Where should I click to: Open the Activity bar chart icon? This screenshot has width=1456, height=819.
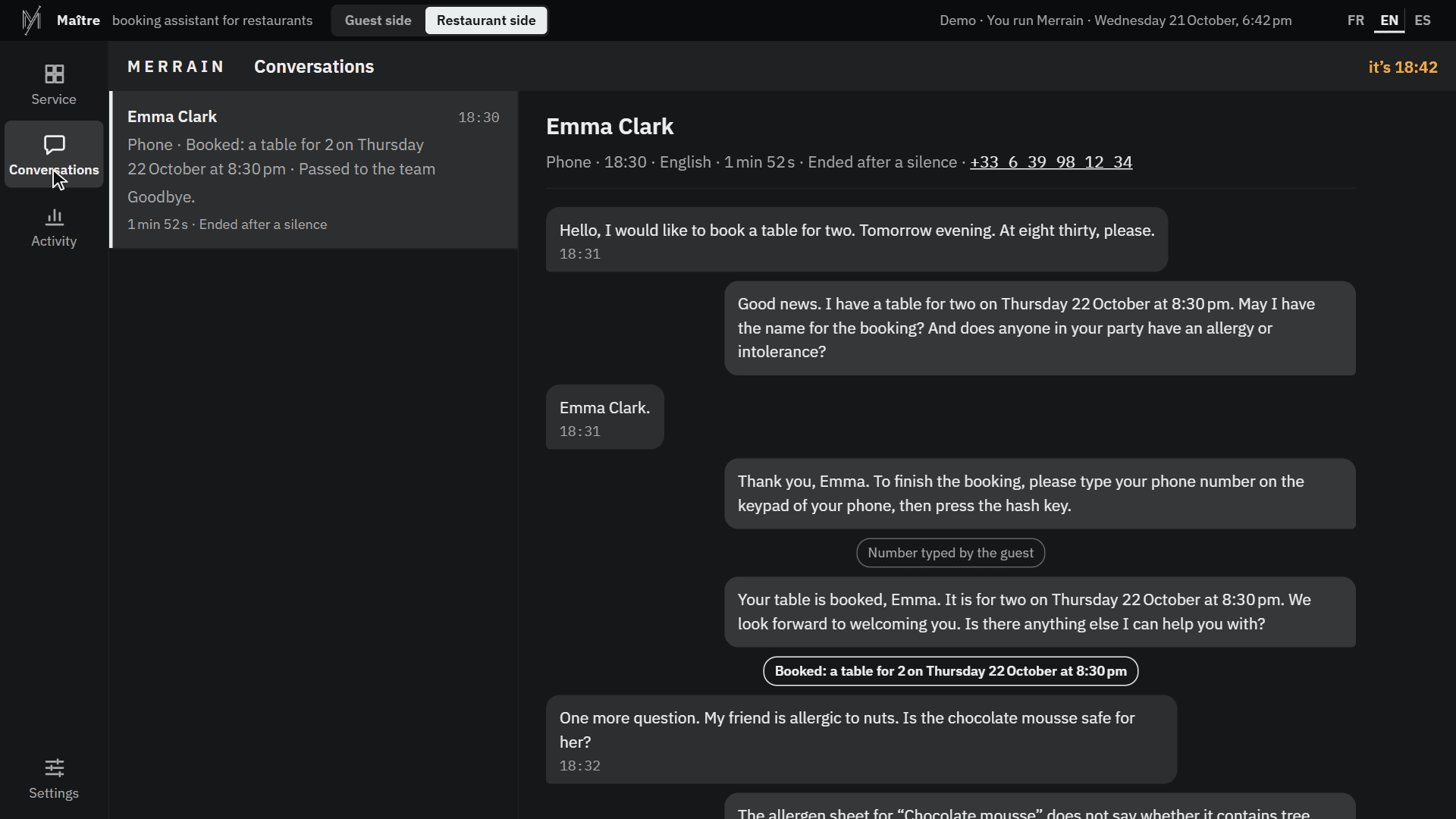pos(54,218)
